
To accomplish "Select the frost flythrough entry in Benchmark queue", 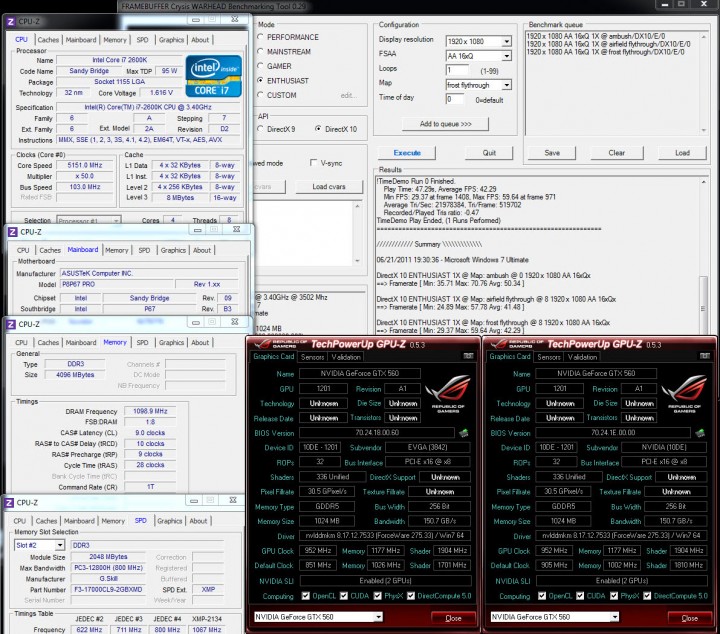I will [606, 52].
